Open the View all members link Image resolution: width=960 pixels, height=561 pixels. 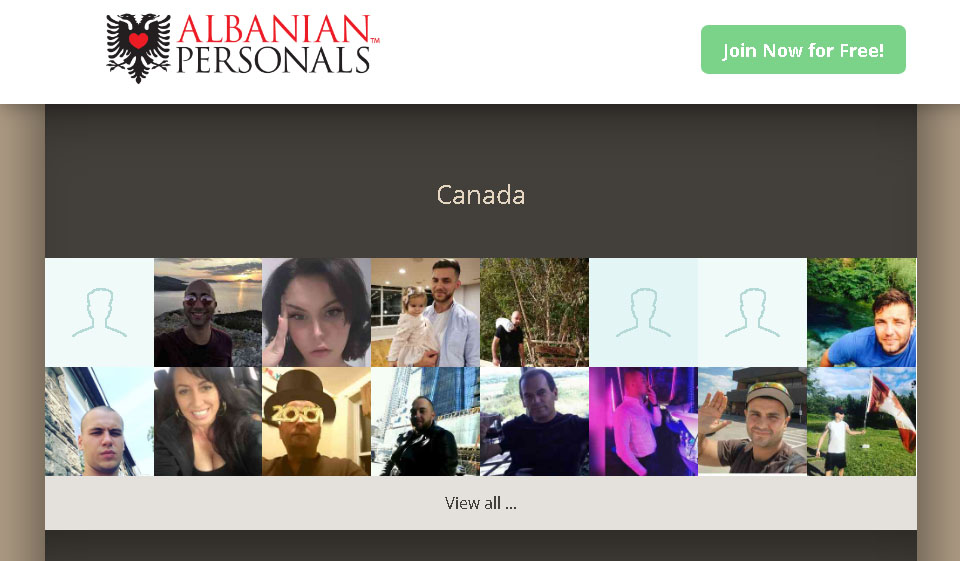pyautogui.click(x=481, y=503)
